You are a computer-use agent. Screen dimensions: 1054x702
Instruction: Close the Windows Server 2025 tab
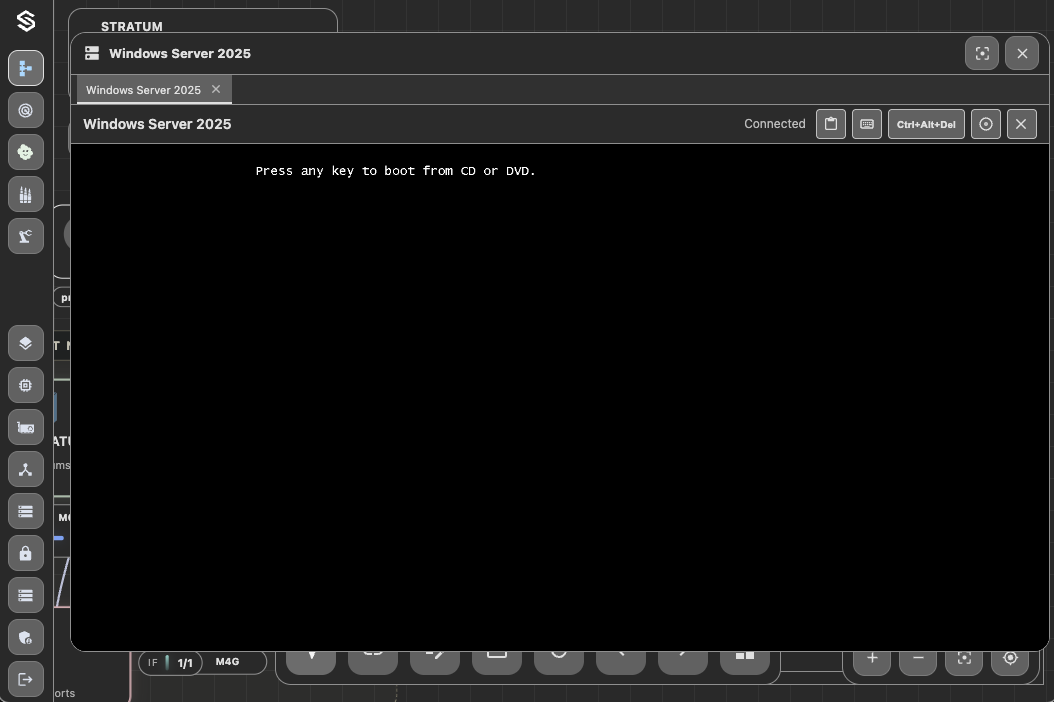point(216,89)
